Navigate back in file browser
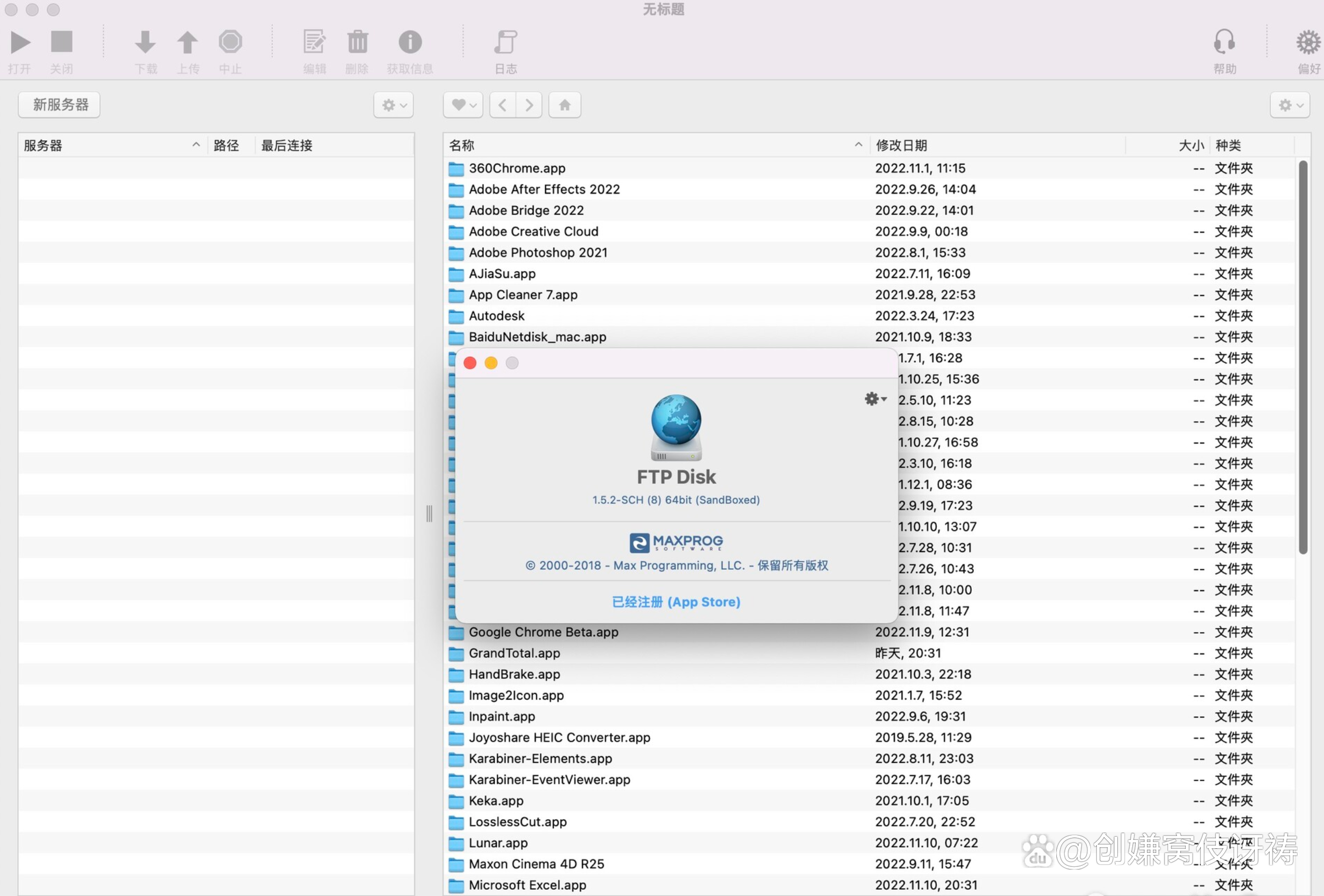Viewport: 1324px width, 896px height. point(502,105)
